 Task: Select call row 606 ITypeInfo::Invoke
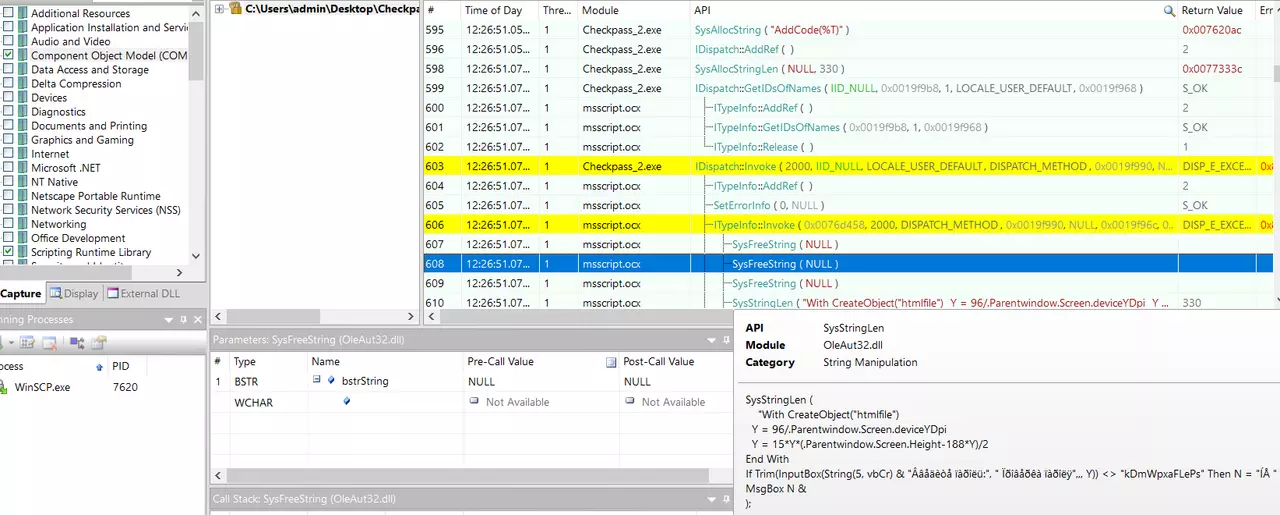[850, 225]
